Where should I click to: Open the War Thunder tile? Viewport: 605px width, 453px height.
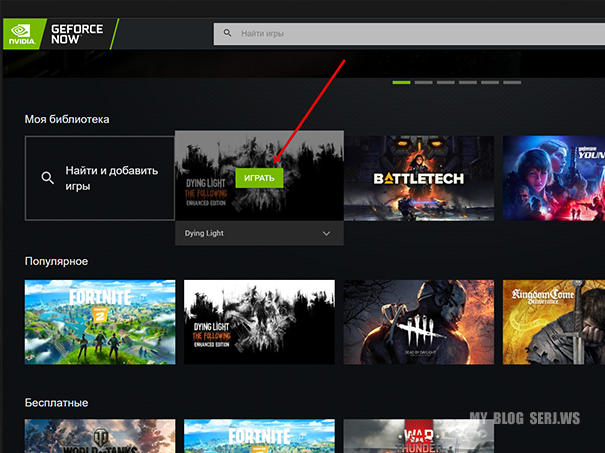click(x=418, y=437)
